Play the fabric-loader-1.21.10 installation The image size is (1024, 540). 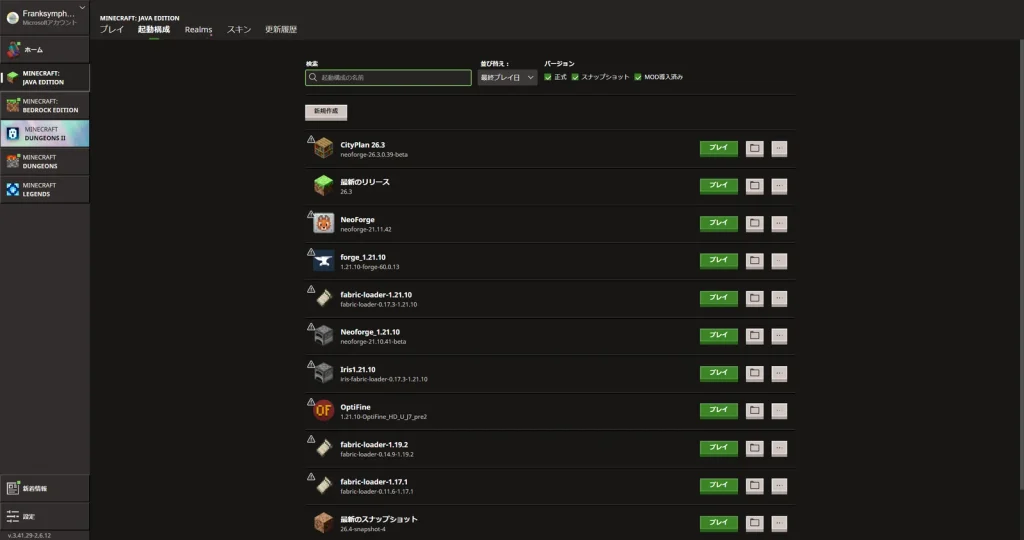pyautogui.click(x=718, y=298)
